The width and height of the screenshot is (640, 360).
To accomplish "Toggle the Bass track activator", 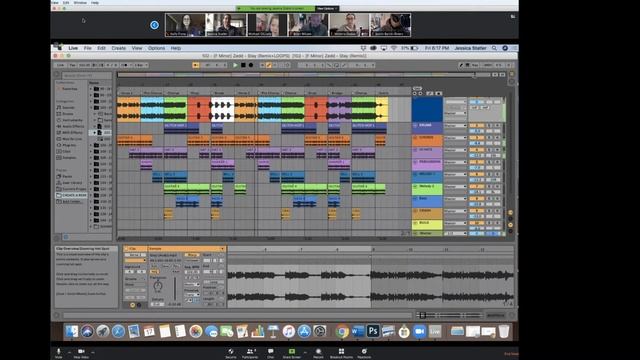I will coord(476,199).
